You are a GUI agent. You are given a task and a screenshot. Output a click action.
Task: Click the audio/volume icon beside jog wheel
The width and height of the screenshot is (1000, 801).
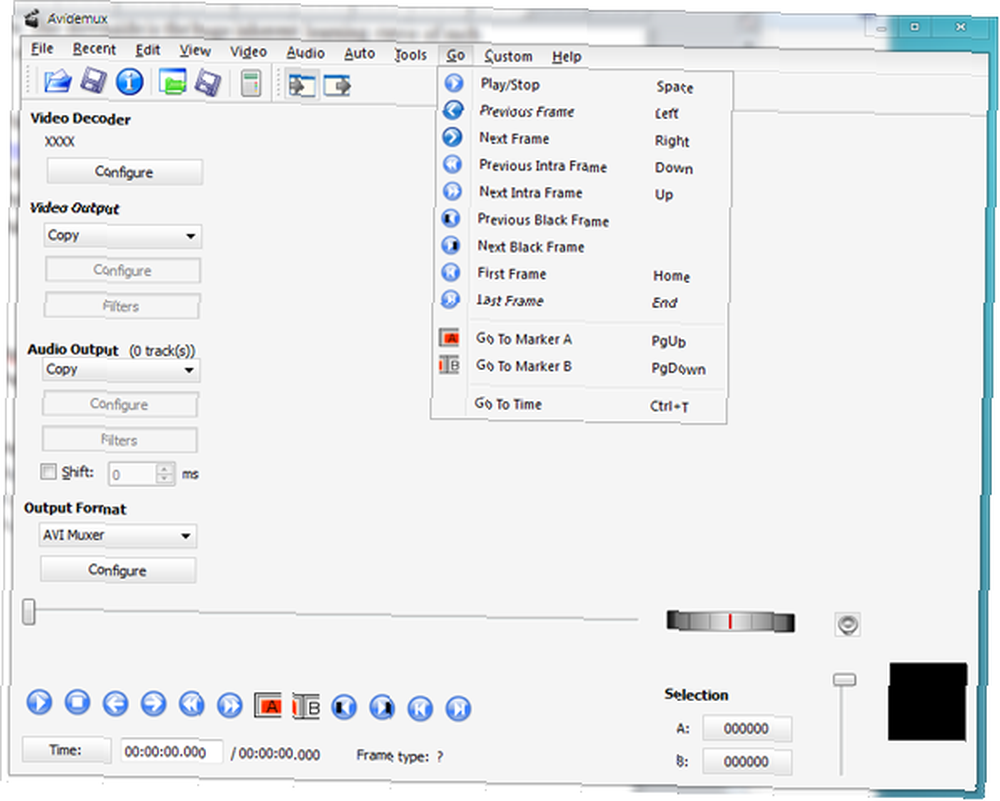[x=848, y=624]
